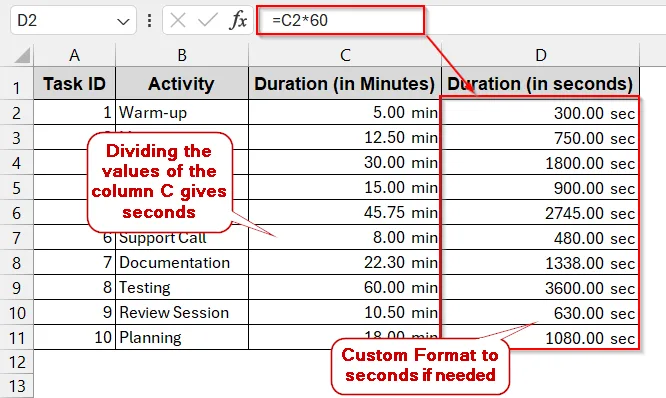Click the Name Box showing D2
This screenshot has width=666, height=398.
coord(73,20)
